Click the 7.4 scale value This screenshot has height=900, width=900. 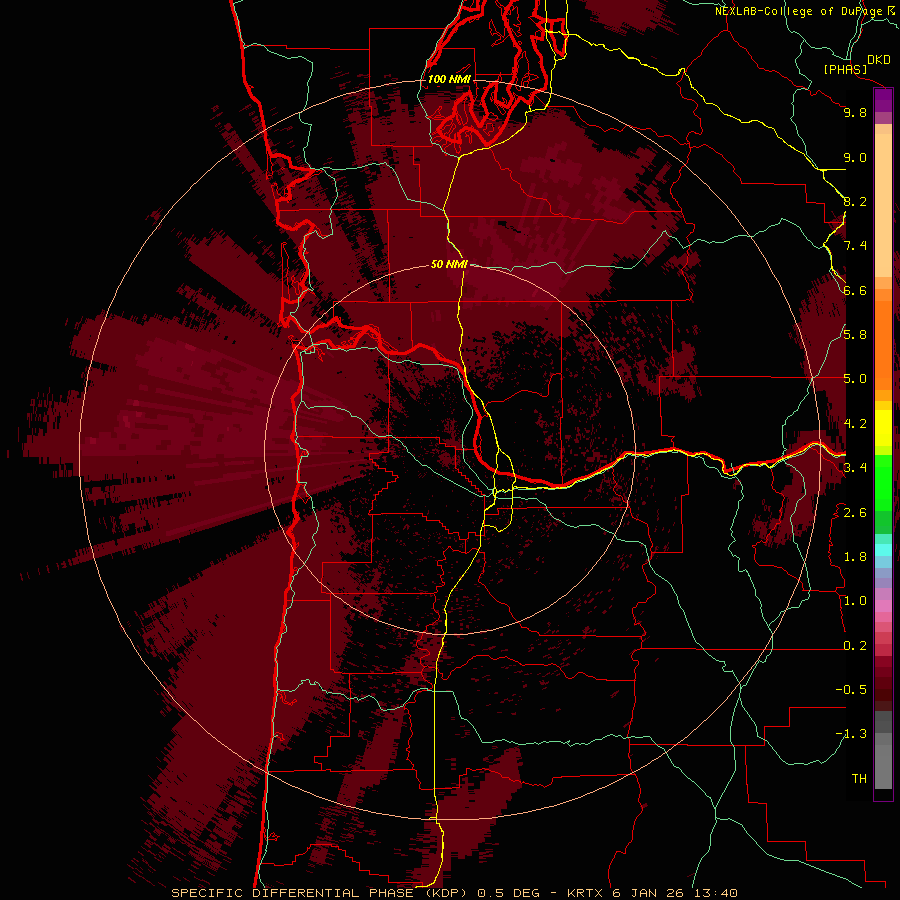pyautogui.click(x=855, y=246)
